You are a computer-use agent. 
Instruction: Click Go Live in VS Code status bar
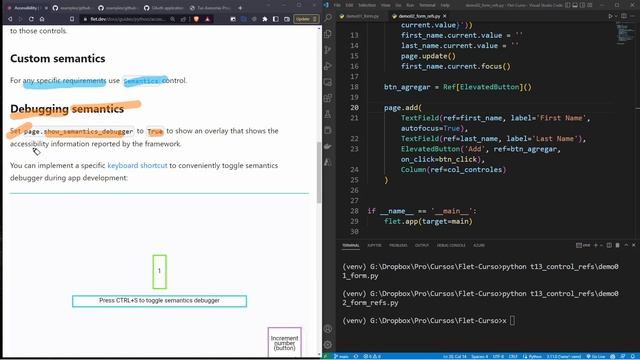[x=596, y=356]
